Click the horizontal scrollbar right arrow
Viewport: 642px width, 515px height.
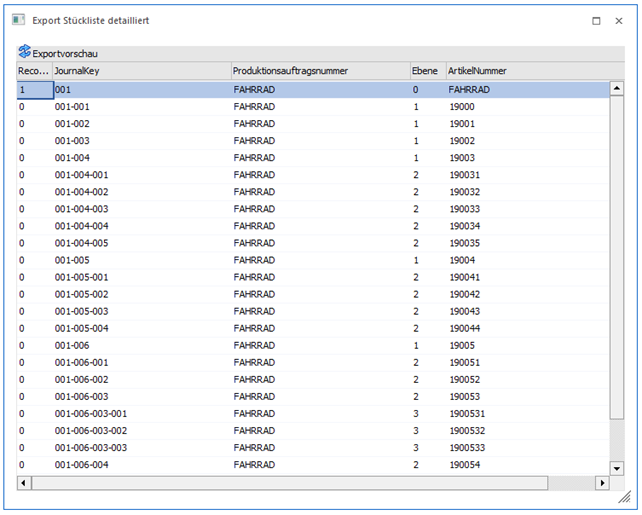(602, 483)
